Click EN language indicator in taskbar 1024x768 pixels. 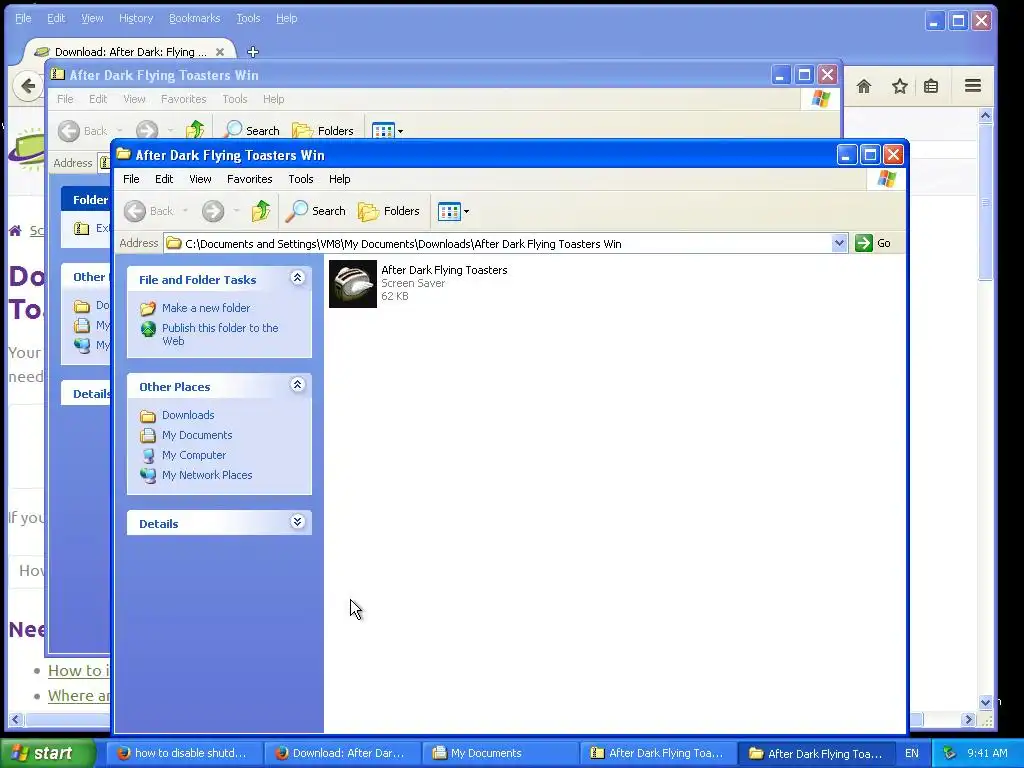[x=912, y=753]
